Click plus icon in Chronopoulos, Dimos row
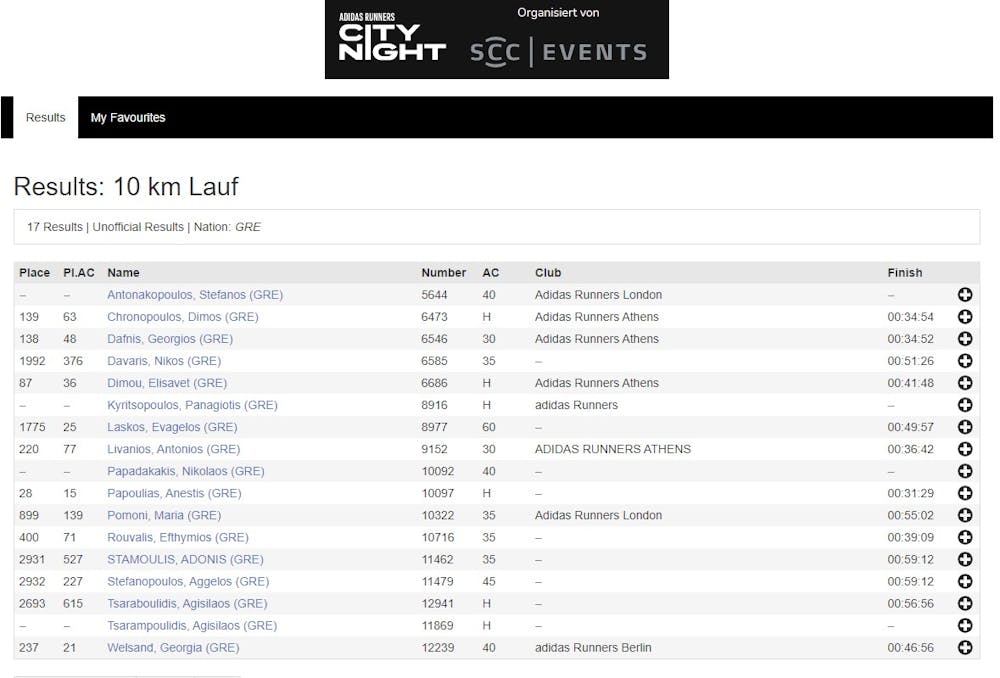Screen dimensions: 1000x678 [965, 317]
